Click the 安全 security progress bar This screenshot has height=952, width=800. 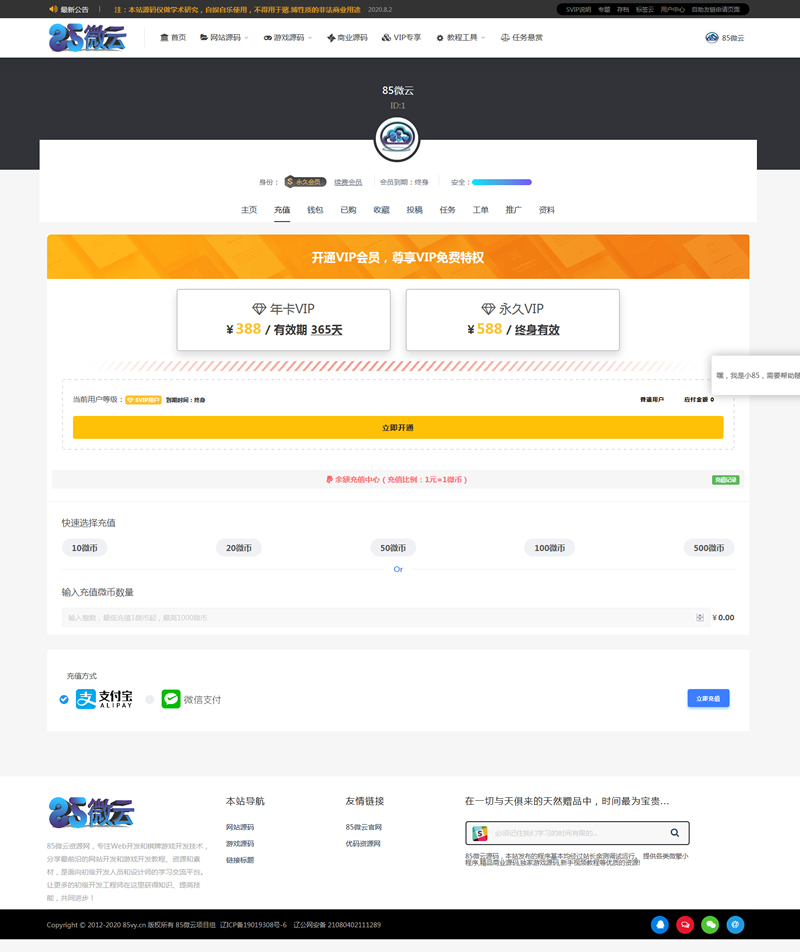pyautogui.click(x=502, y=182)
